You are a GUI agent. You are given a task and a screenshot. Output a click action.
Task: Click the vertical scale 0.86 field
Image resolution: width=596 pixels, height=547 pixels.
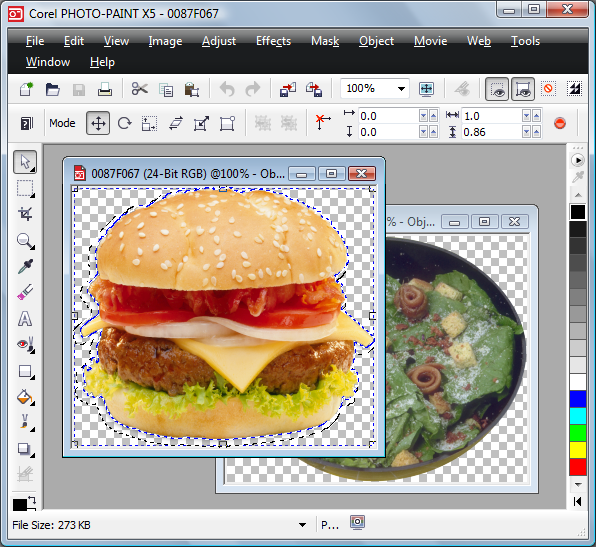(x=491, y=132)
